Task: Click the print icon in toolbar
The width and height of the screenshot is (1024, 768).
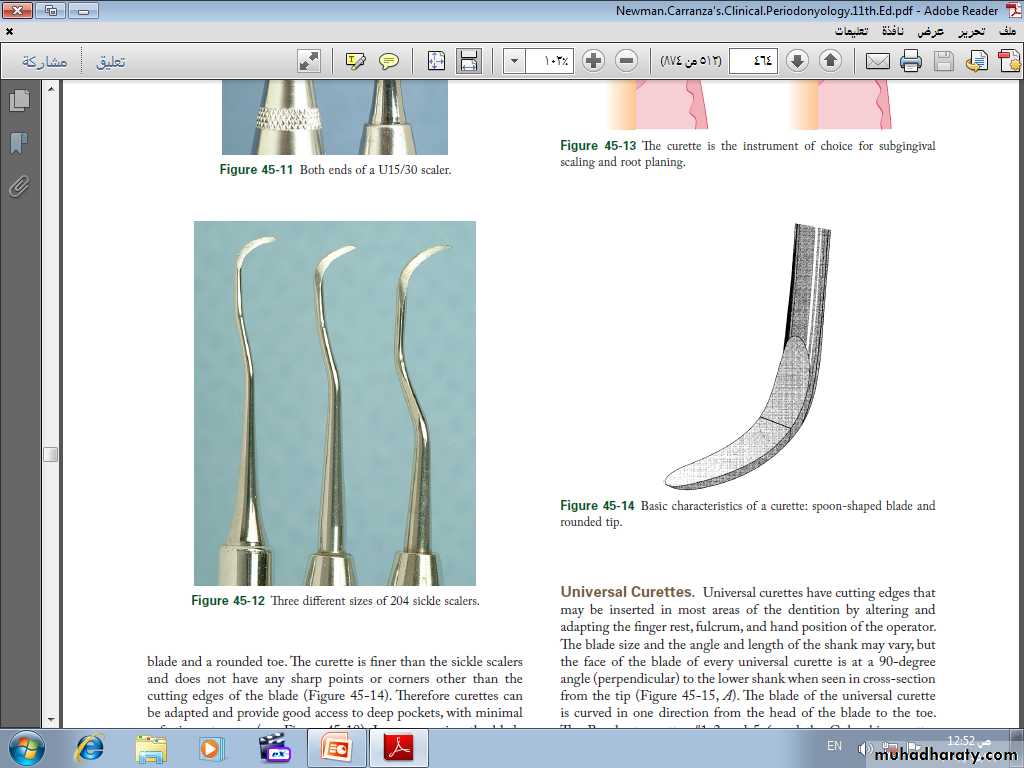Action: coord(910,61)
